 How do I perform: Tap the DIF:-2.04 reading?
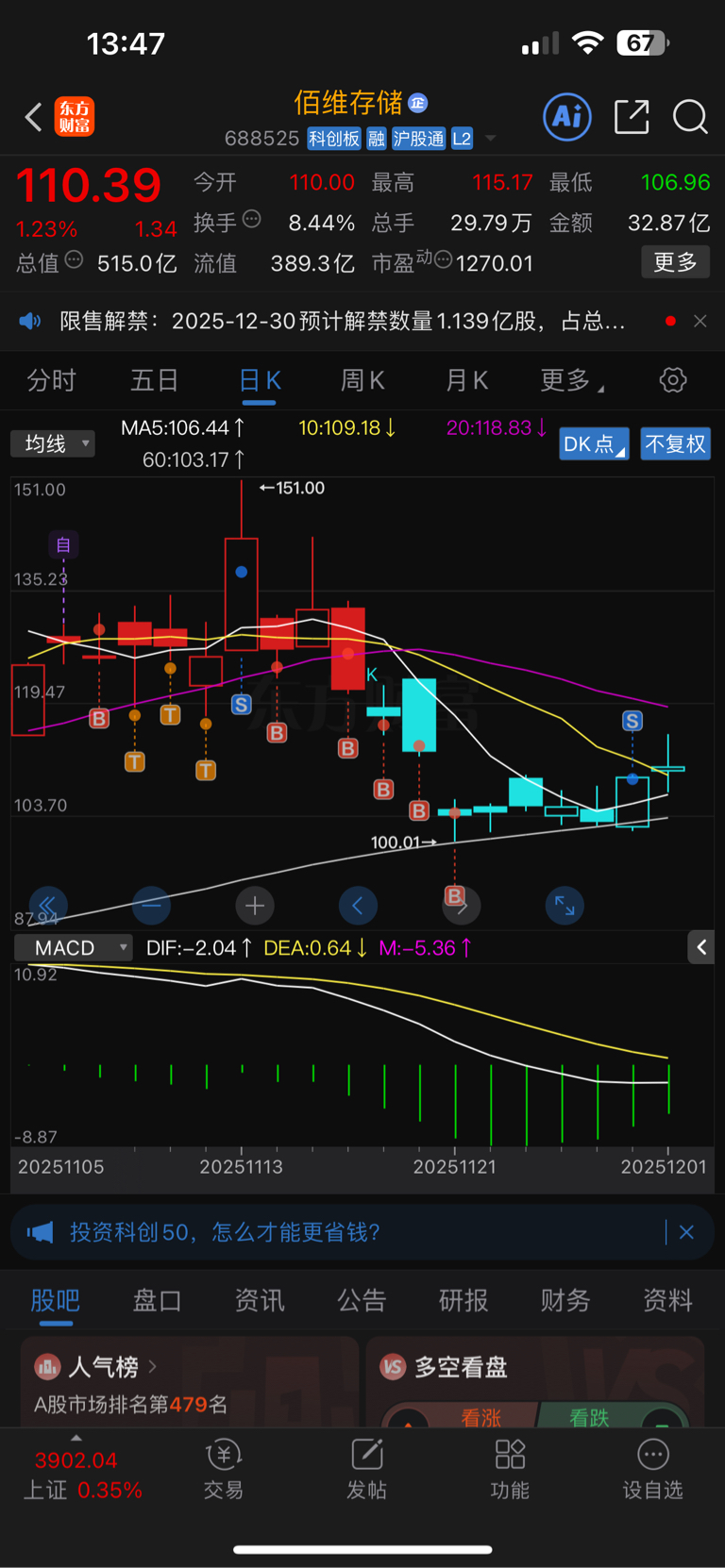pyautogui.click(x=199, y=948)
